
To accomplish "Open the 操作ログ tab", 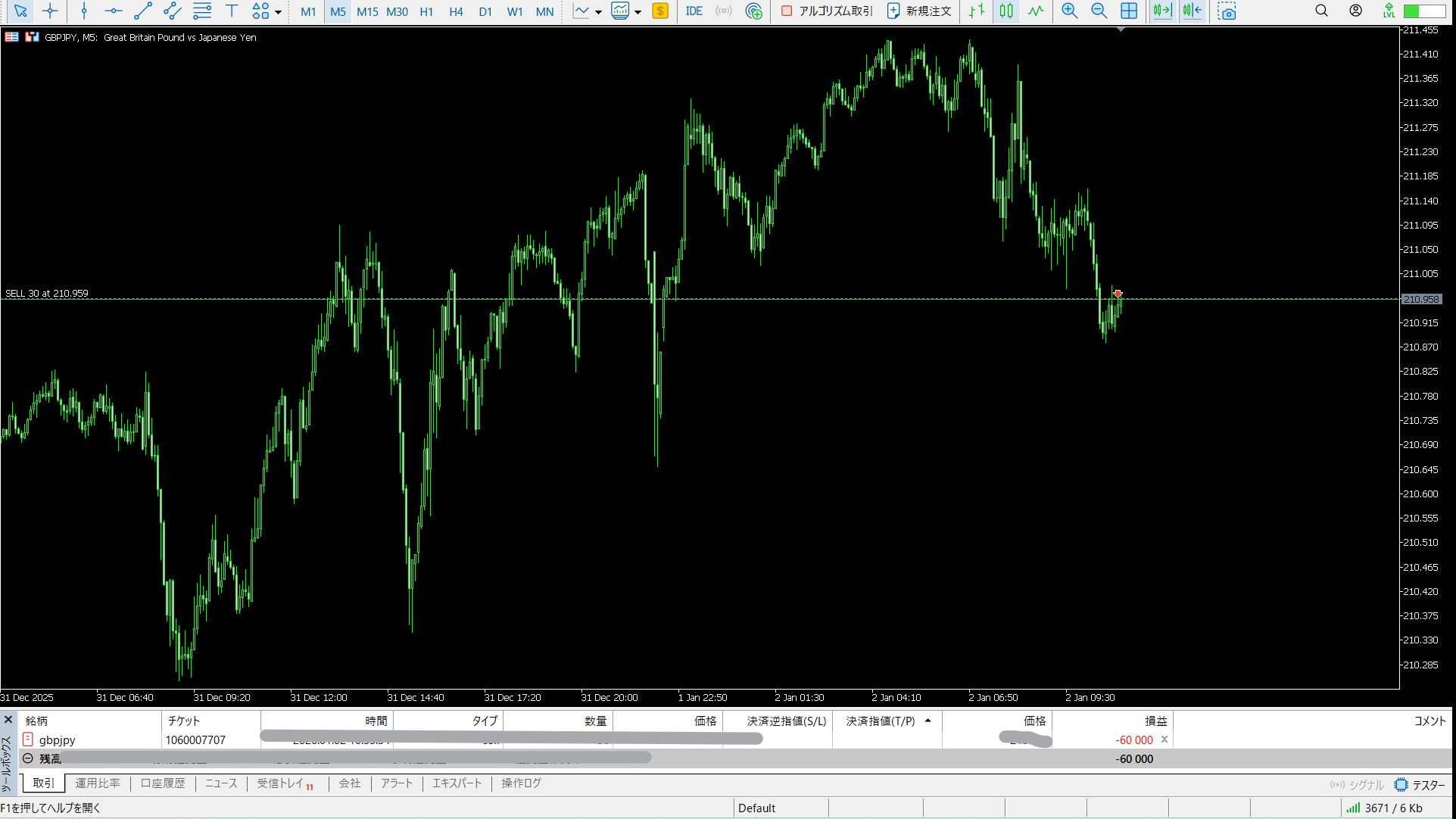I will (521, 783).
